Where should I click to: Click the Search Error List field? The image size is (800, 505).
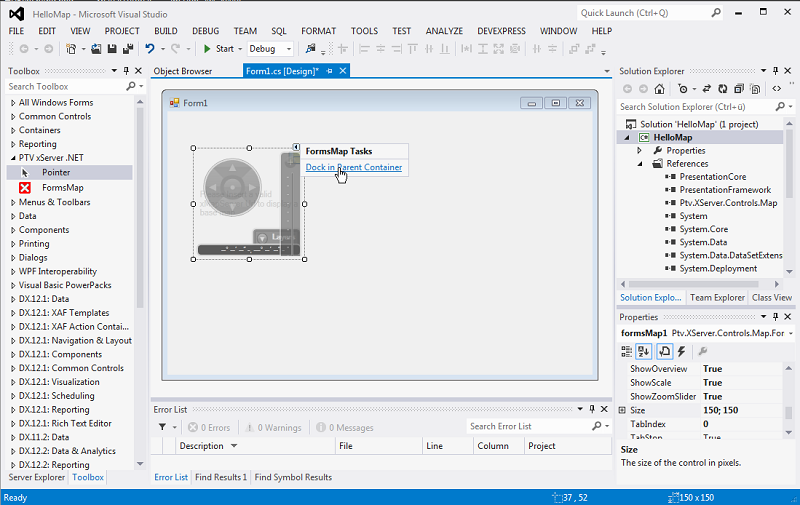(x=528, y=426)
